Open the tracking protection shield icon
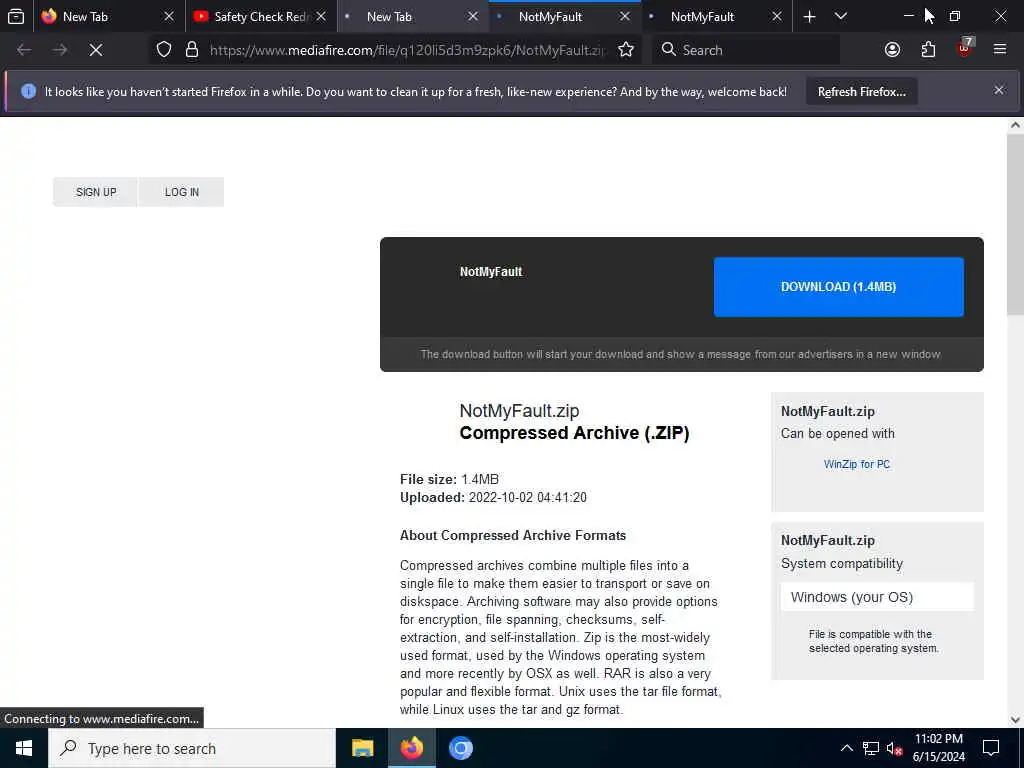Viewport: 1024px width, 768px height. [x=164, y=50]
